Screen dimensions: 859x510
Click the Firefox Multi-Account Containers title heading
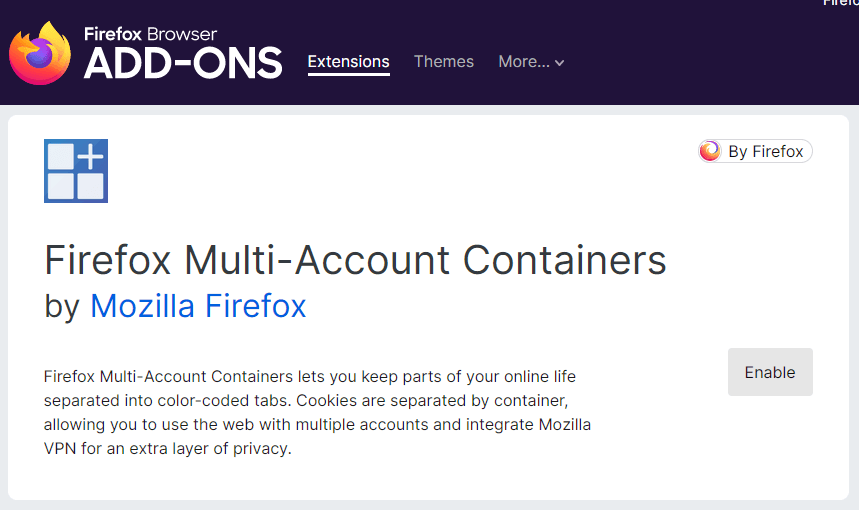(355, 261)
